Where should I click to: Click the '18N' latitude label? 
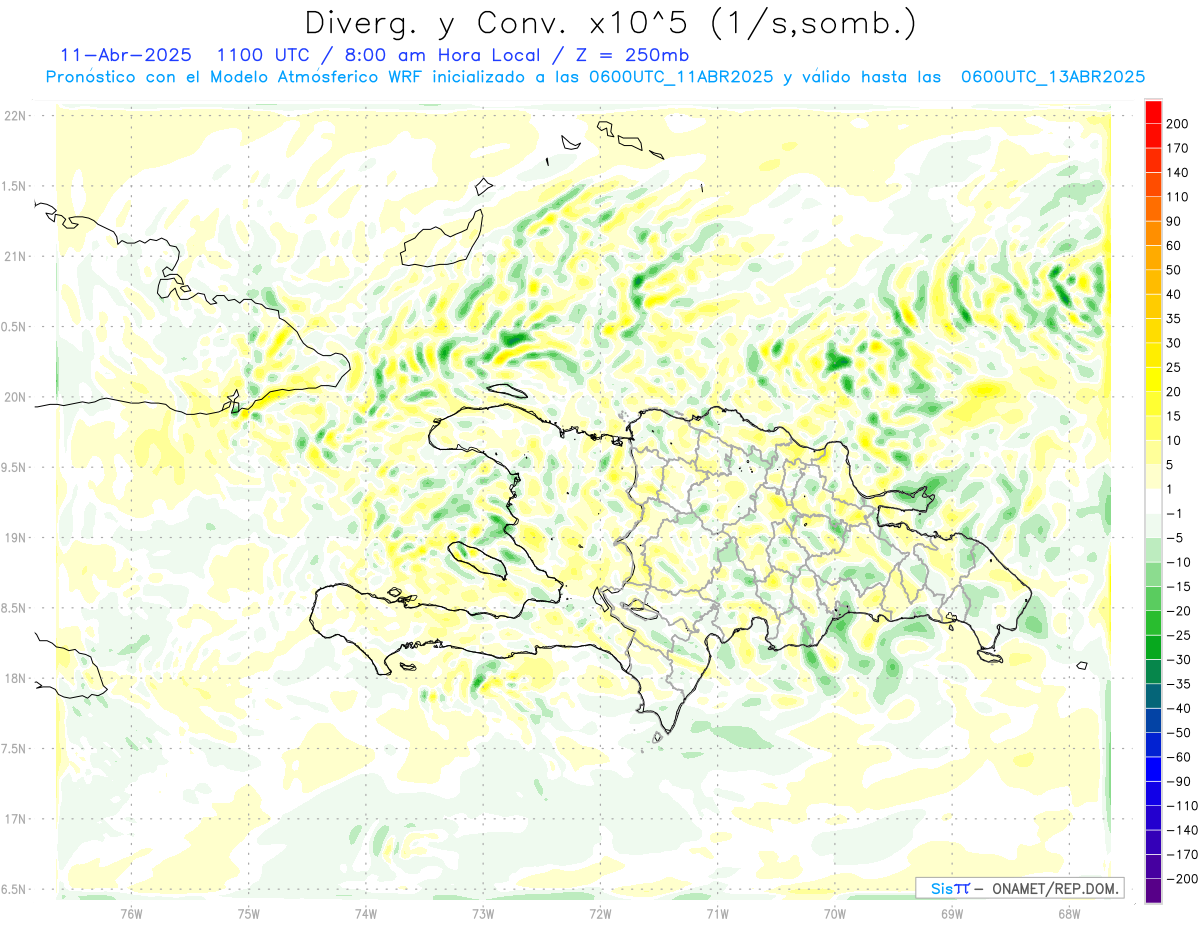pos(15,678)
